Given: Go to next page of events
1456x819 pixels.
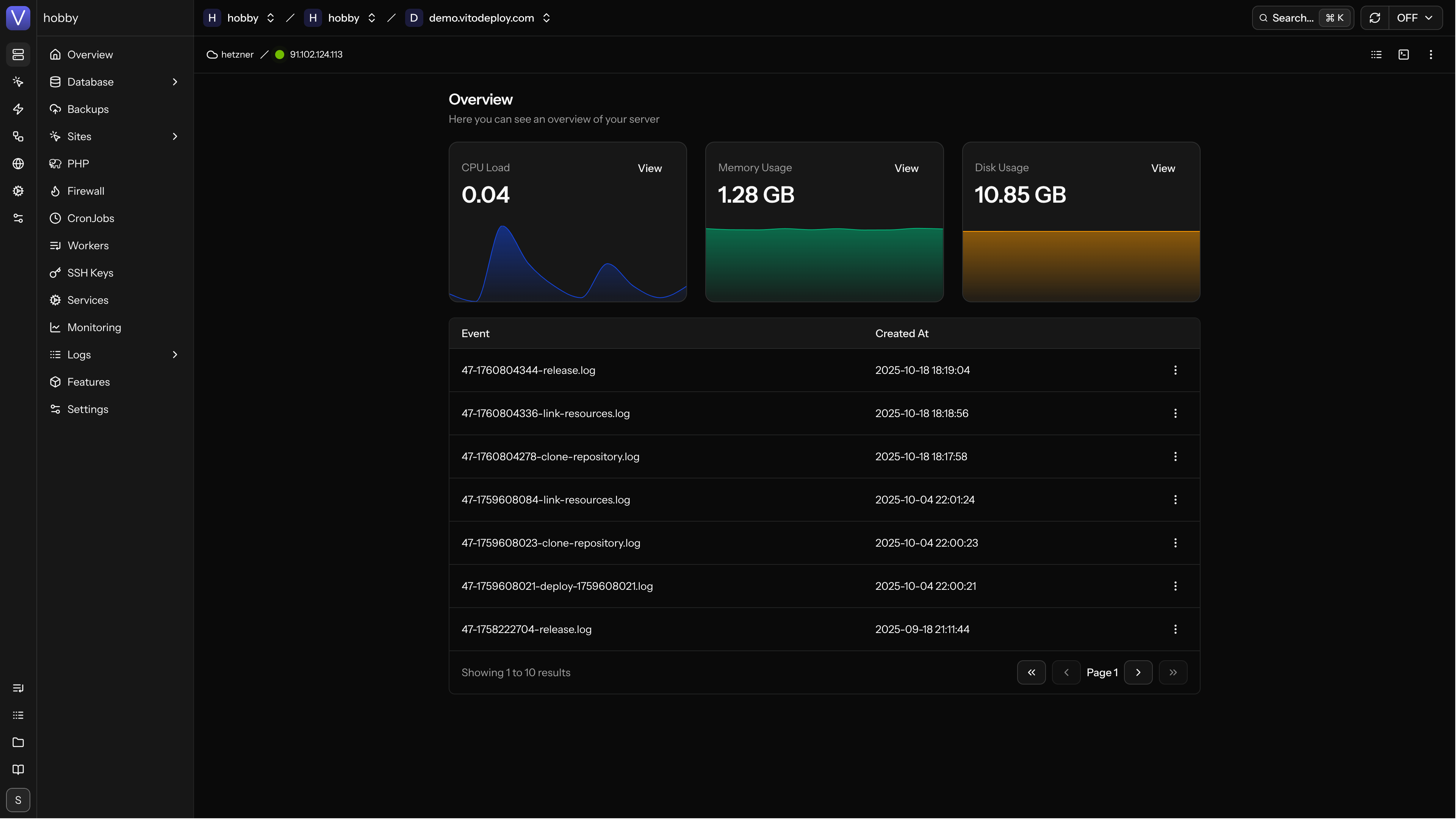Looking at the screenshot, I should tap(1138, 672).
